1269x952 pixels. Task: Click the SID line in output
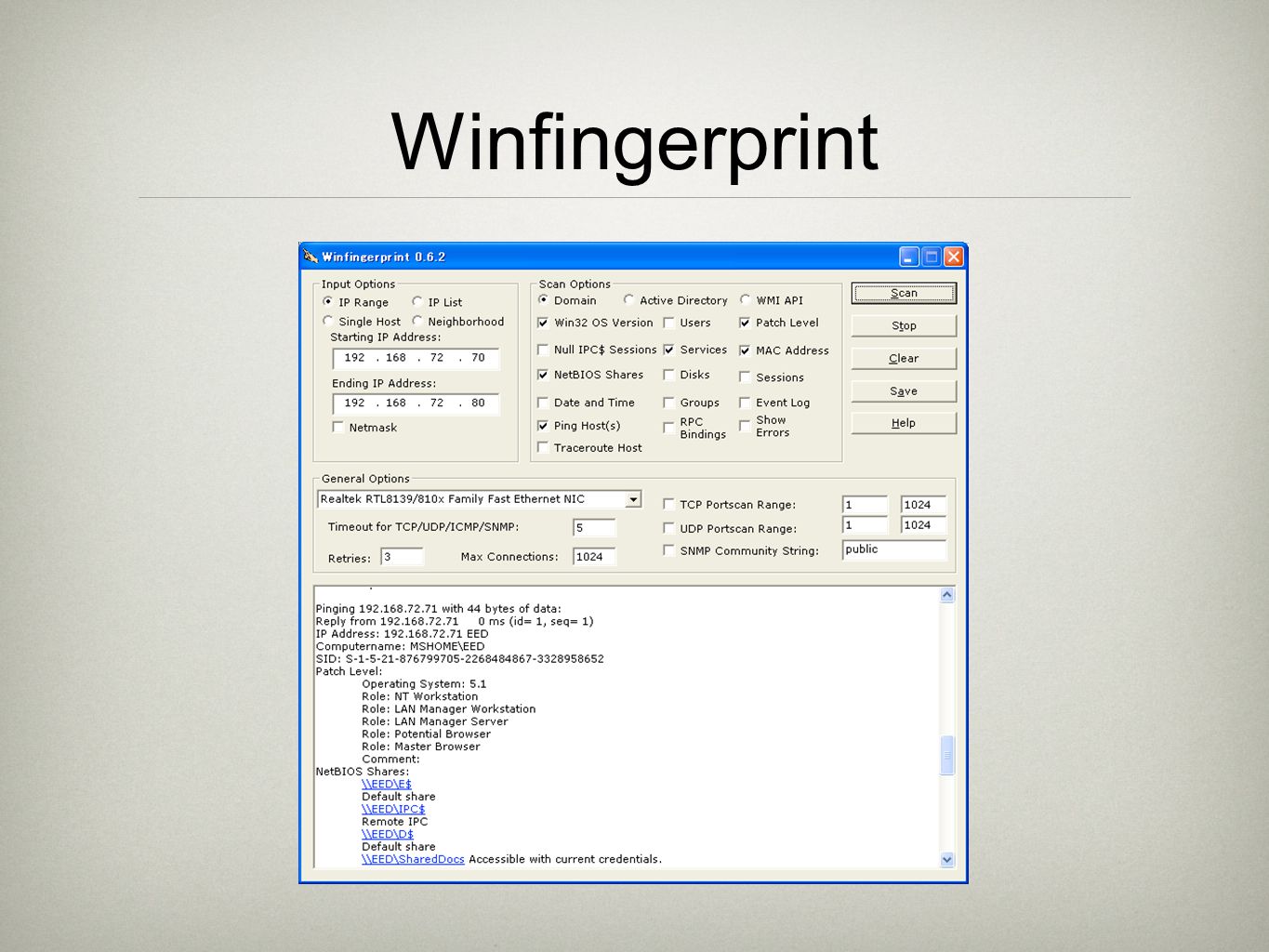pos(459,659)
